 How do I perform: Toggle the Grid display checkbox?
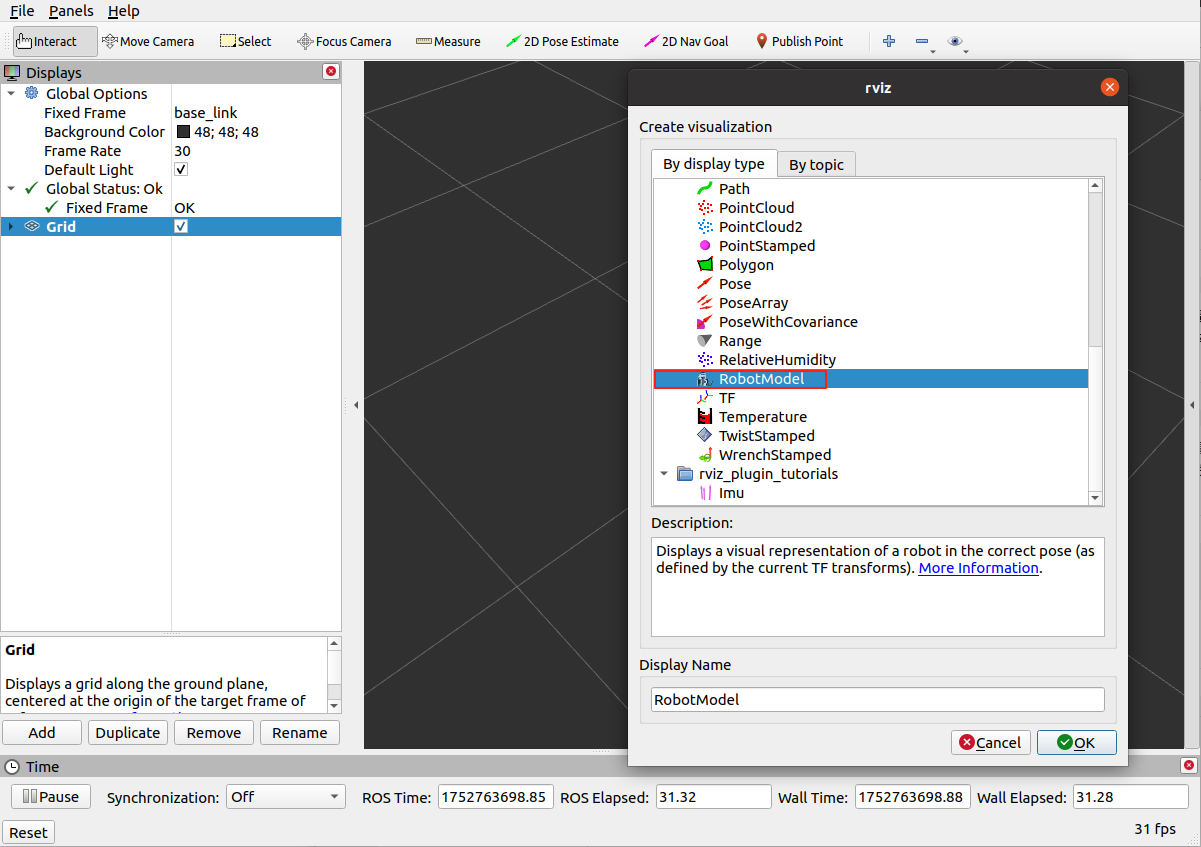click(x=181, y=226)
